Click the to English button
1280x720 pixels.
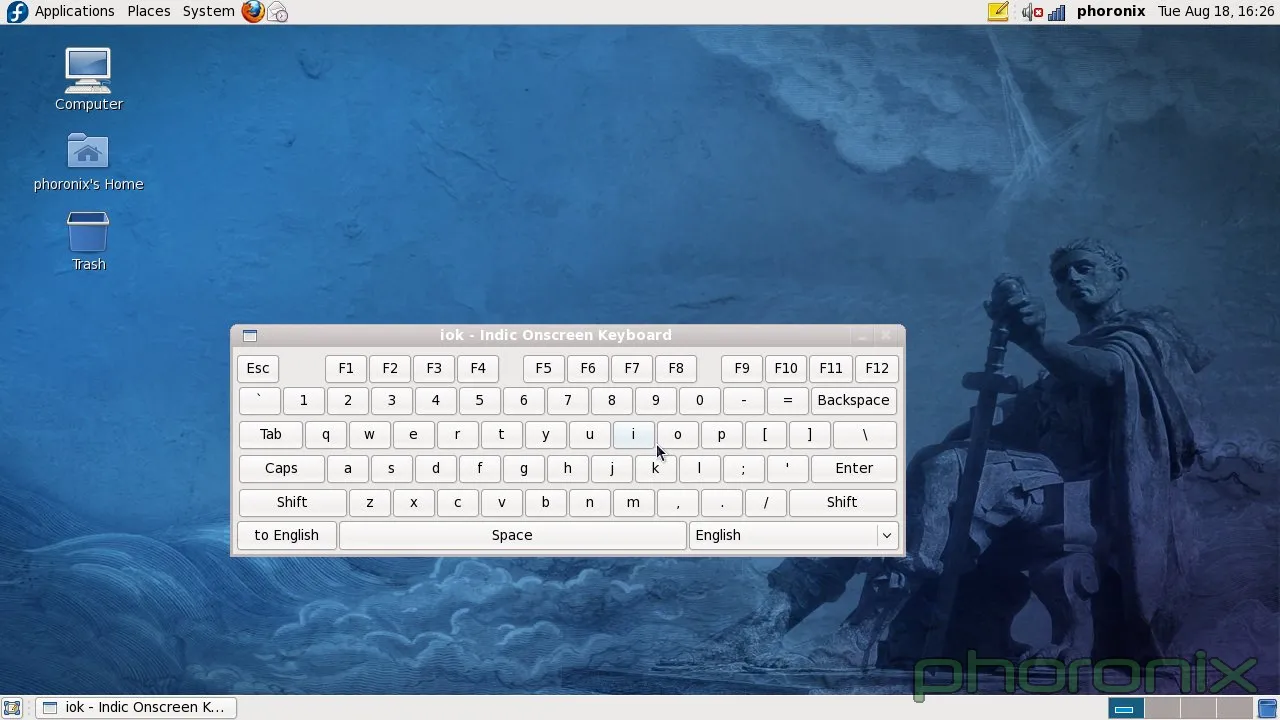point(286,536)
